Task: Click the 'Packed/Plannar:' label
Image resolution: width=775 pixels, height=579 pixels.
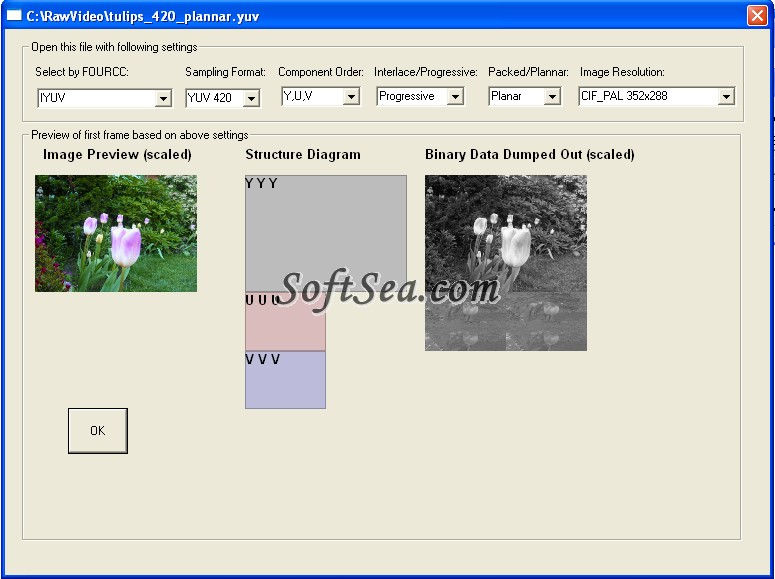Action: pyautogui.click(x=528, y=72)
